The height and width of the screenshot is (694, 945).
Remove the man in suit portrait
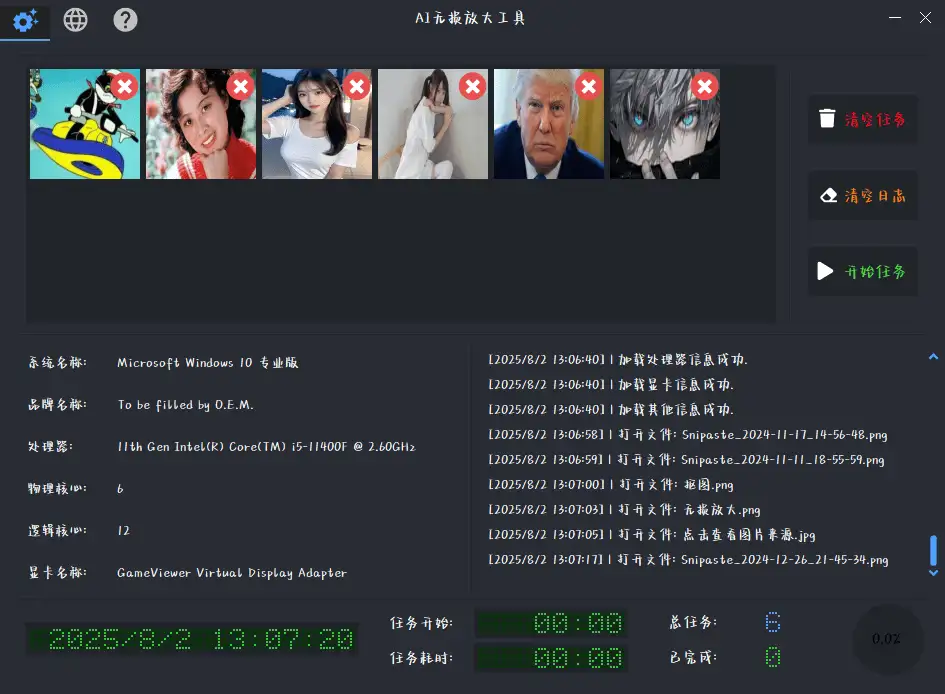click(x=588, y=87)
